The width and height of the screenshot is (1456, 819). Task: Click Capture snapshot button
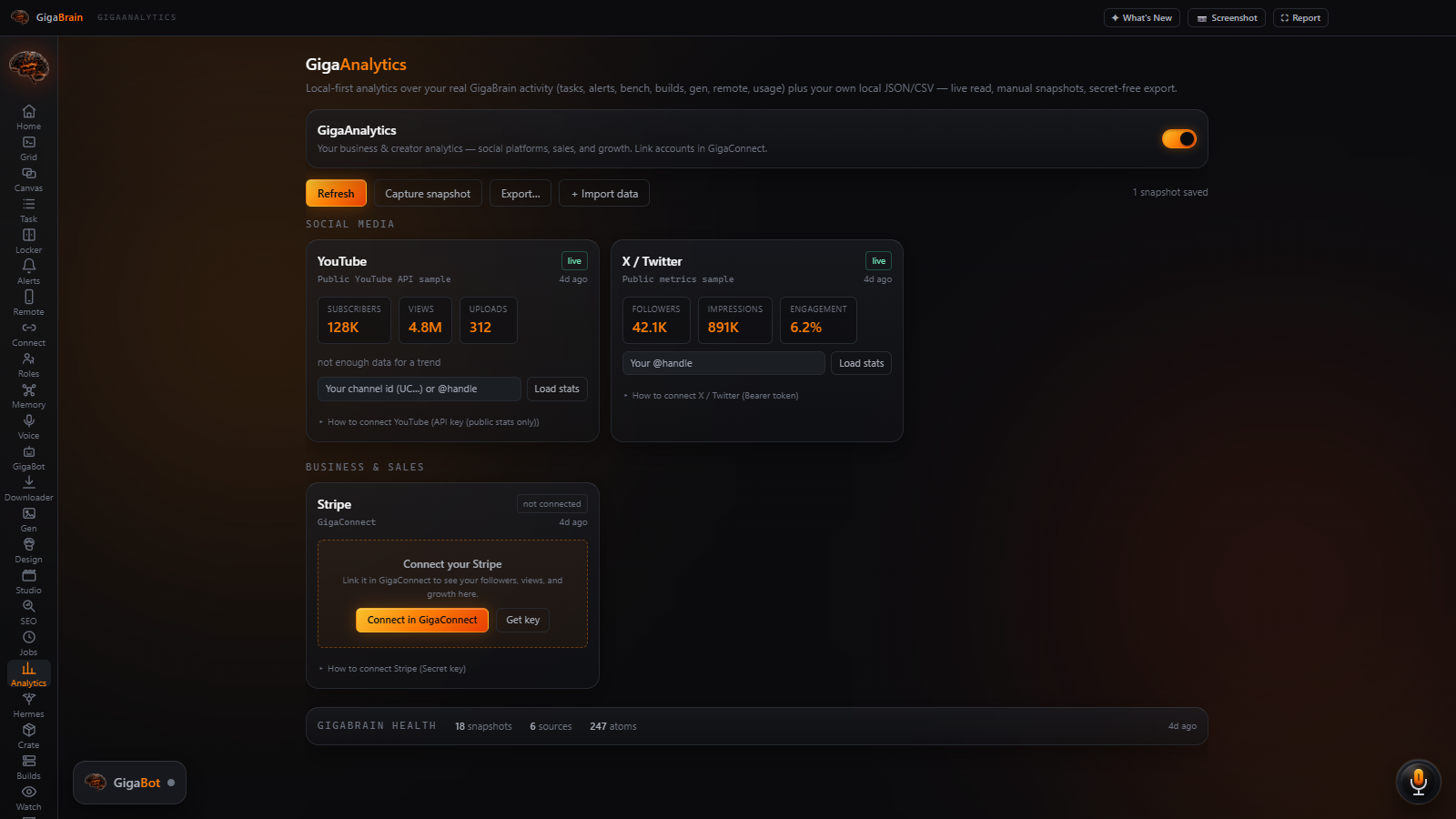(428, 194)
